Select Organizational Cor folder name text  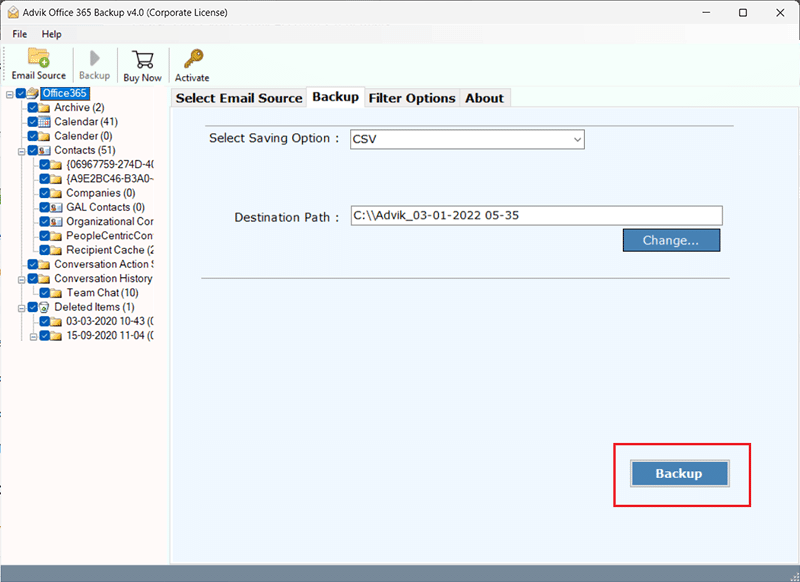coord(110,222)
